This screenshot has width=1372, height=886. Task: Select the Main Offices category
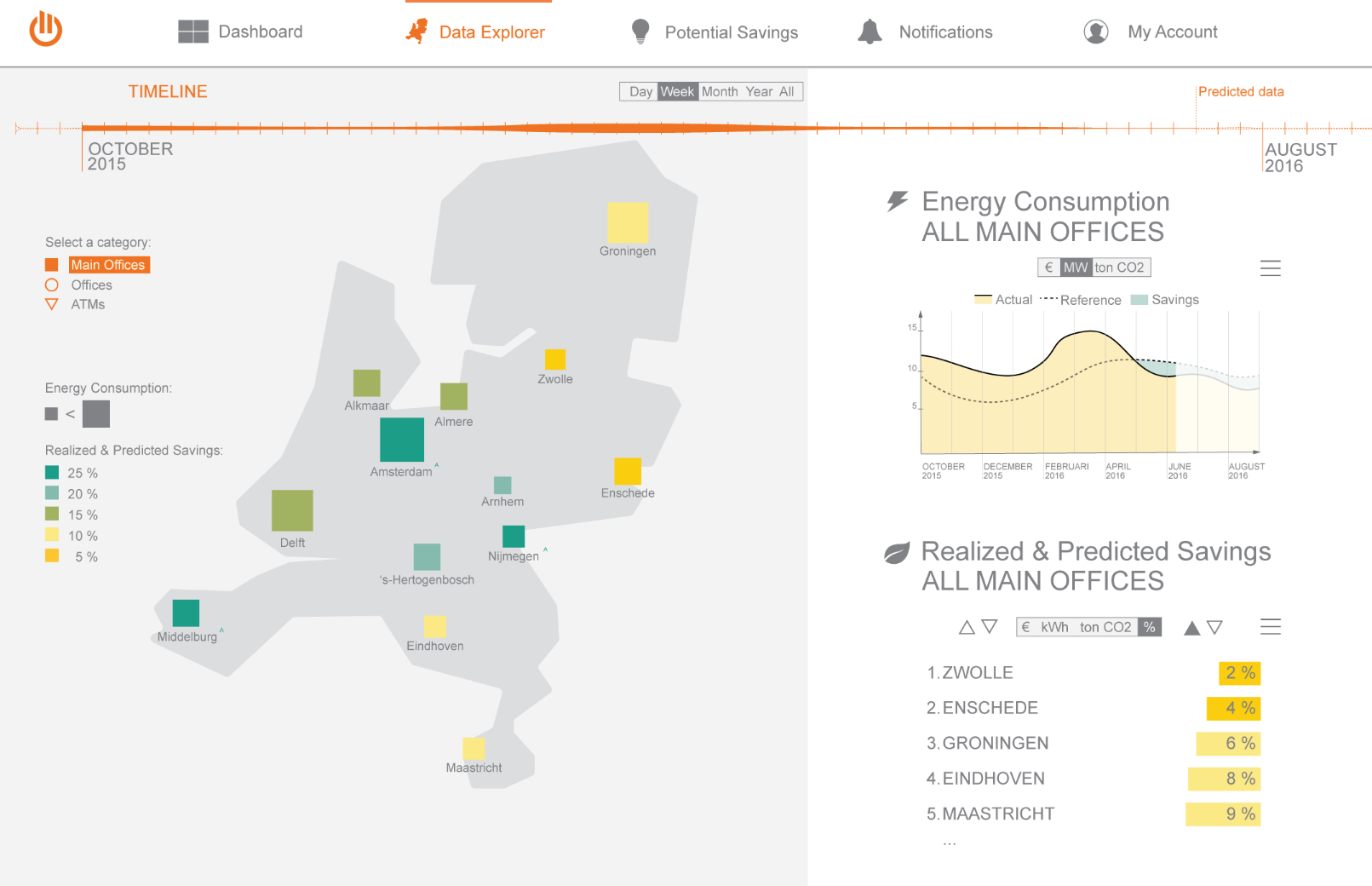click(x=108, y=265)
